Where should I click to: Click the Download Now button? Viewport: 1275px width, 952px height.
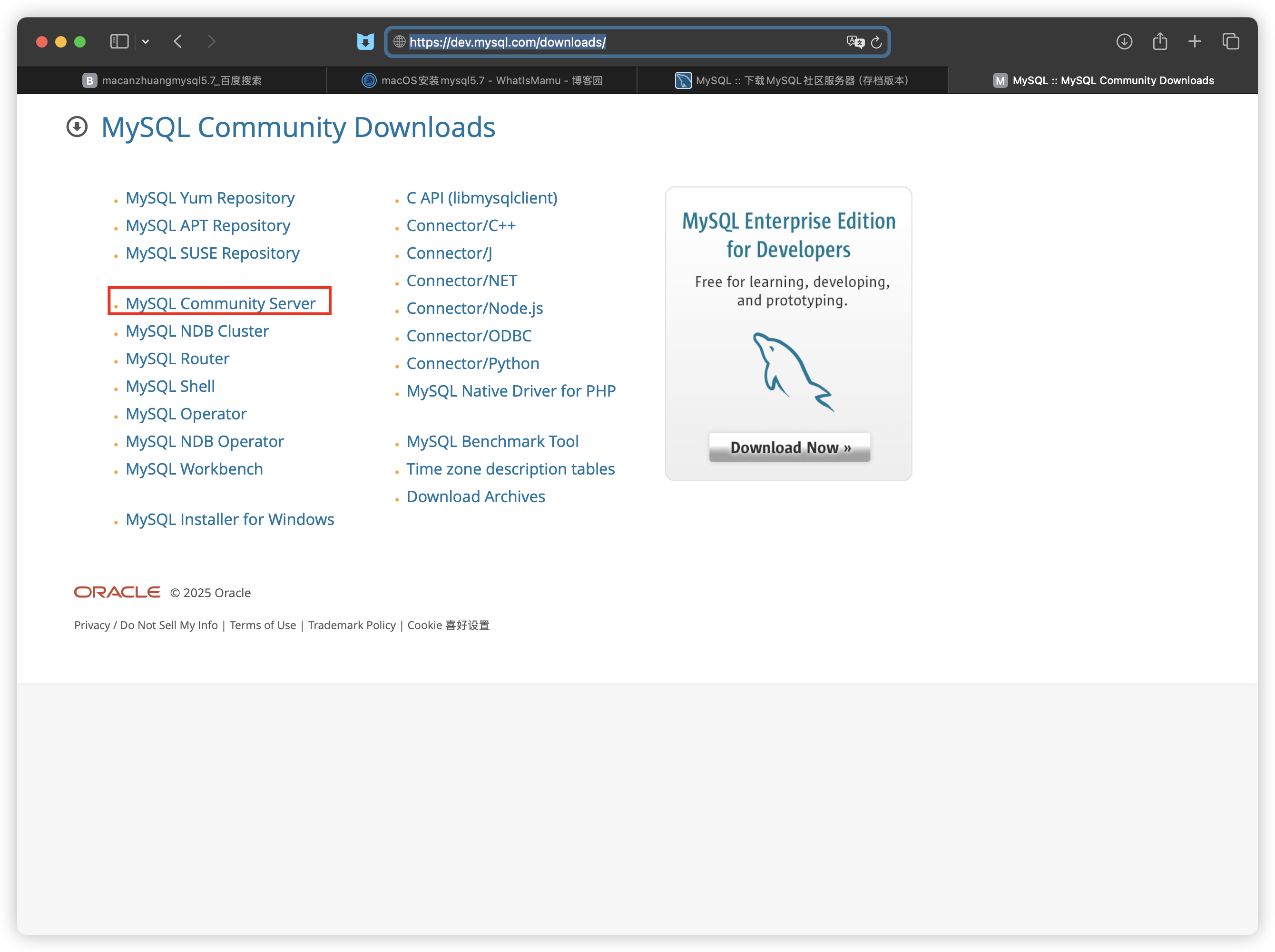pyautogui.click(x=790, y=448)
